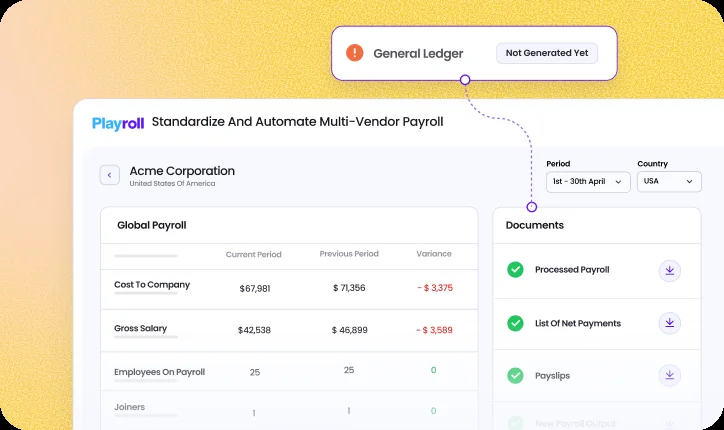Click the Payslips document name
Screen dimensions: 724x430
tap(552, 376)
